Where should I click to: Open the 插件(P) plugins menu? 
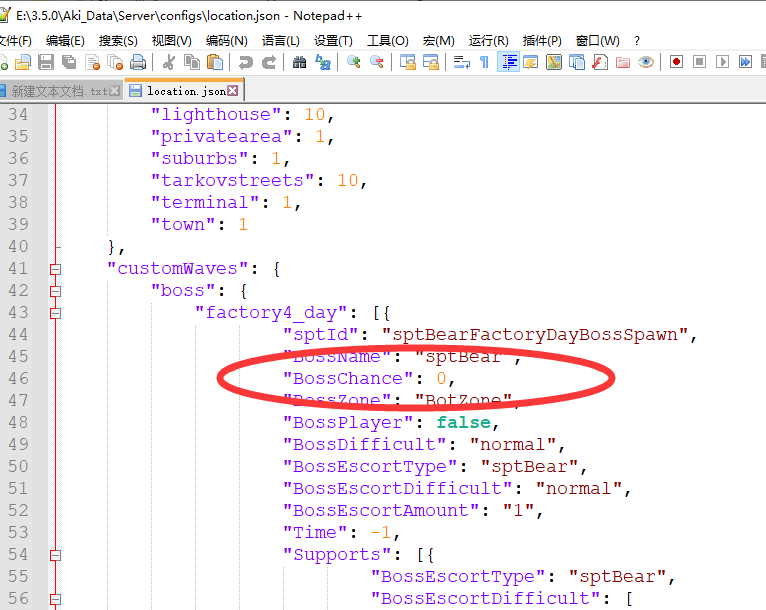(x=542, y=40)
